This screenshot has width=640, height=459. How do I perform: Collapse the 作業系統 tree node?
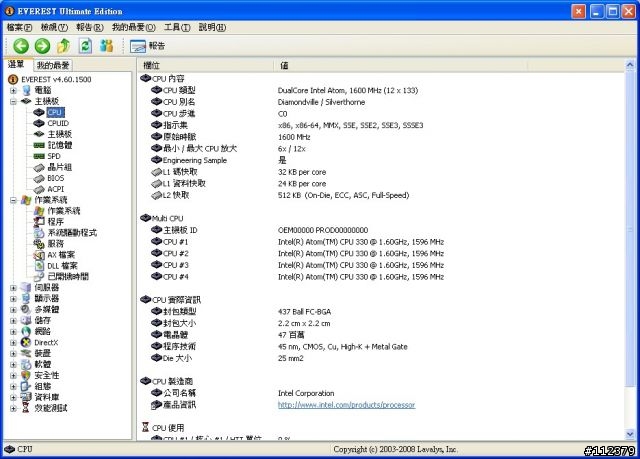pyautogui.click(x=13, y=200)
